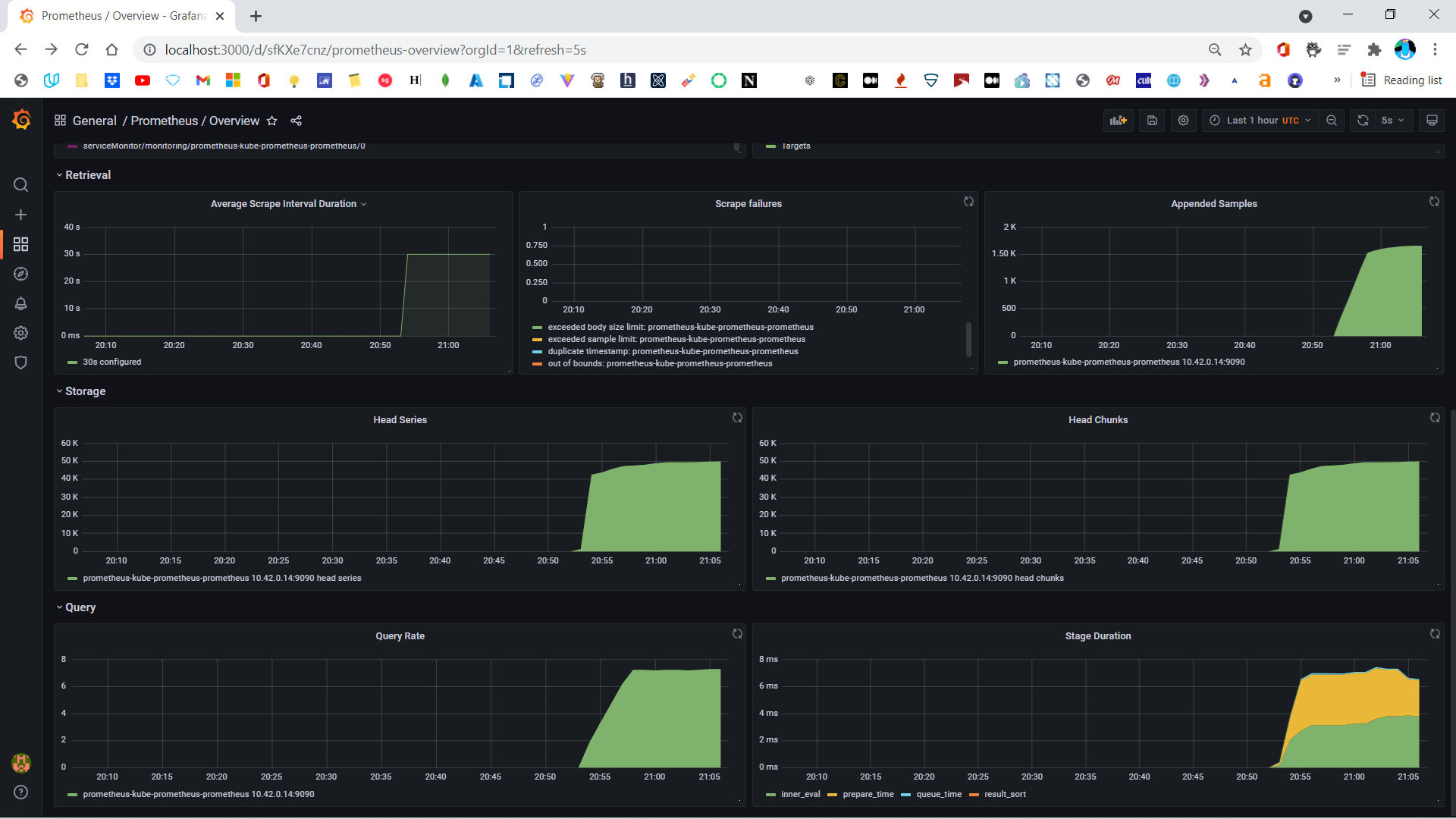Viewport: 1456px width, 819px height.
Task: Open the Grafana home logo
Action: [x=21, y=120]
